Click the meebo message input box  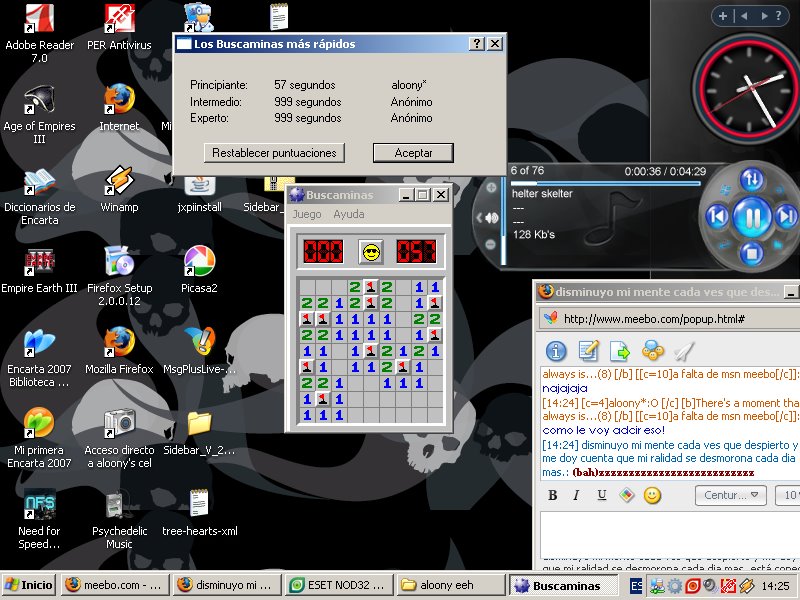click(x=669, y=533)
